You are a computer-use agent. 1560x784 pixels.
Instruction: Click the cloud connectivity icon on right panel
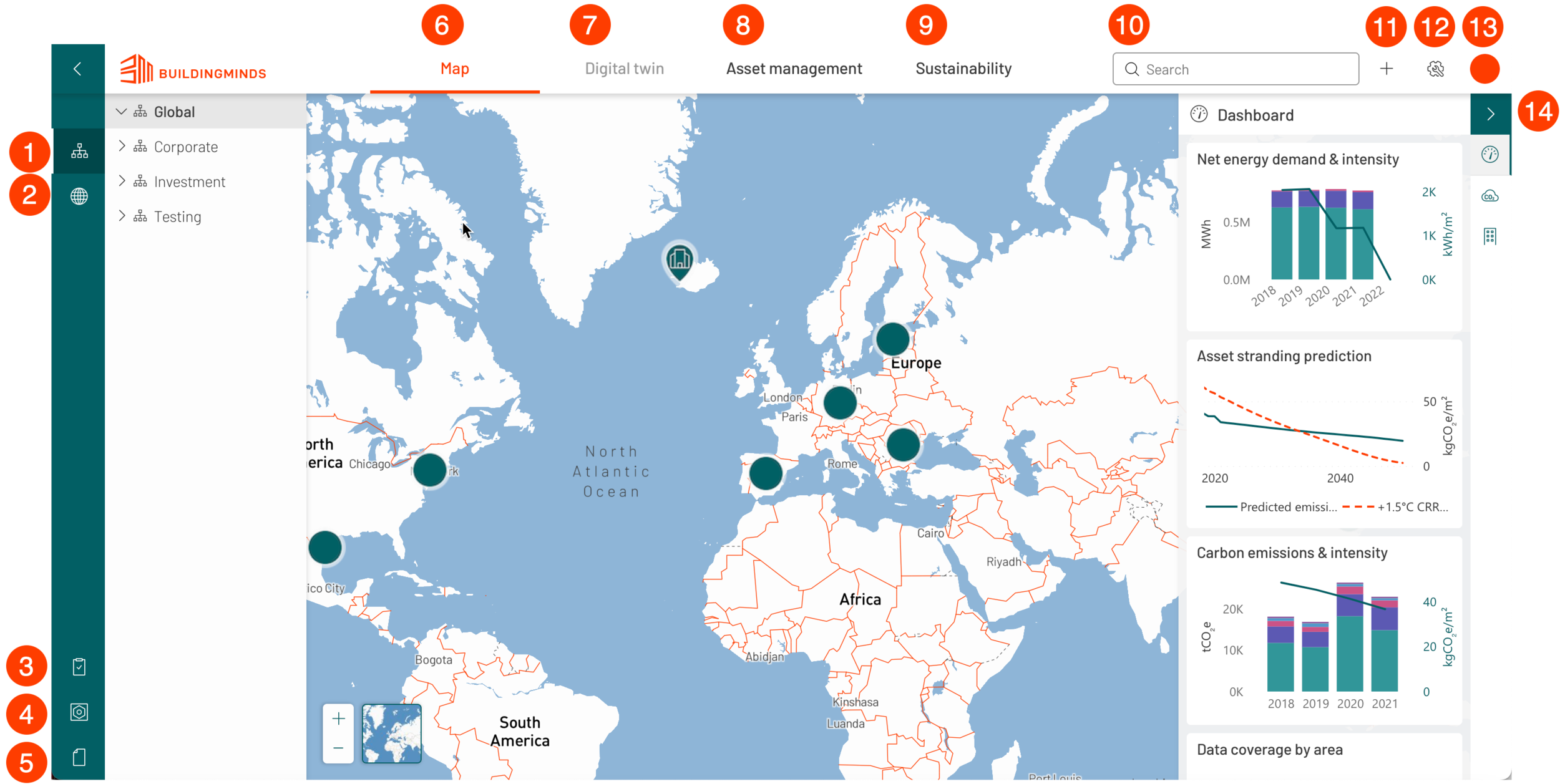click(1489, 196)
